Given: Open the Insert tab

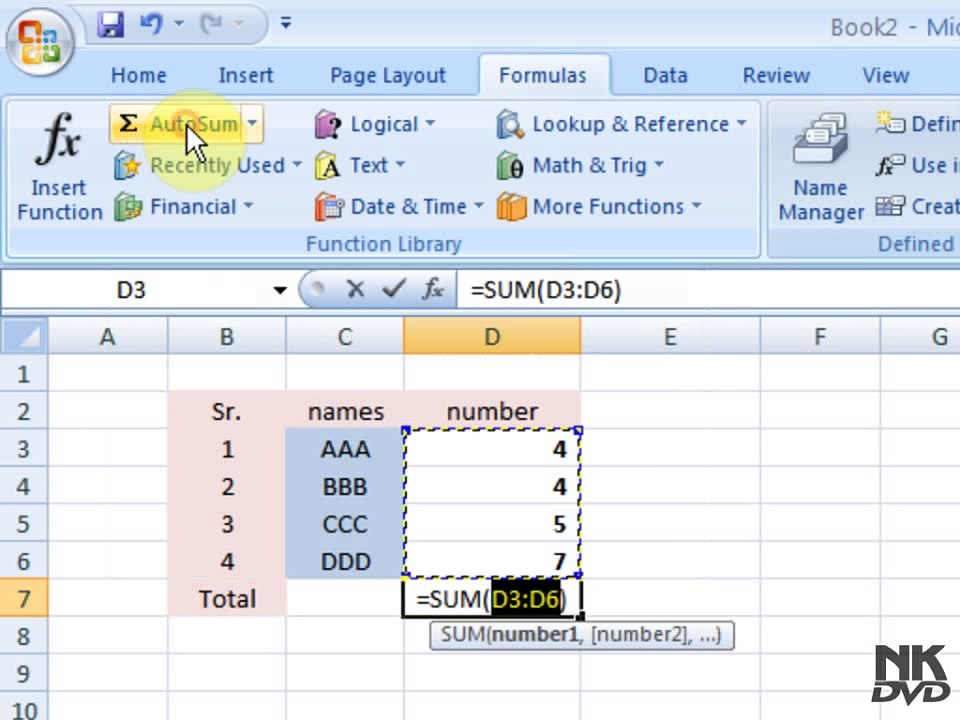Looking at the screenshot, I should click(x=246, y=75).
